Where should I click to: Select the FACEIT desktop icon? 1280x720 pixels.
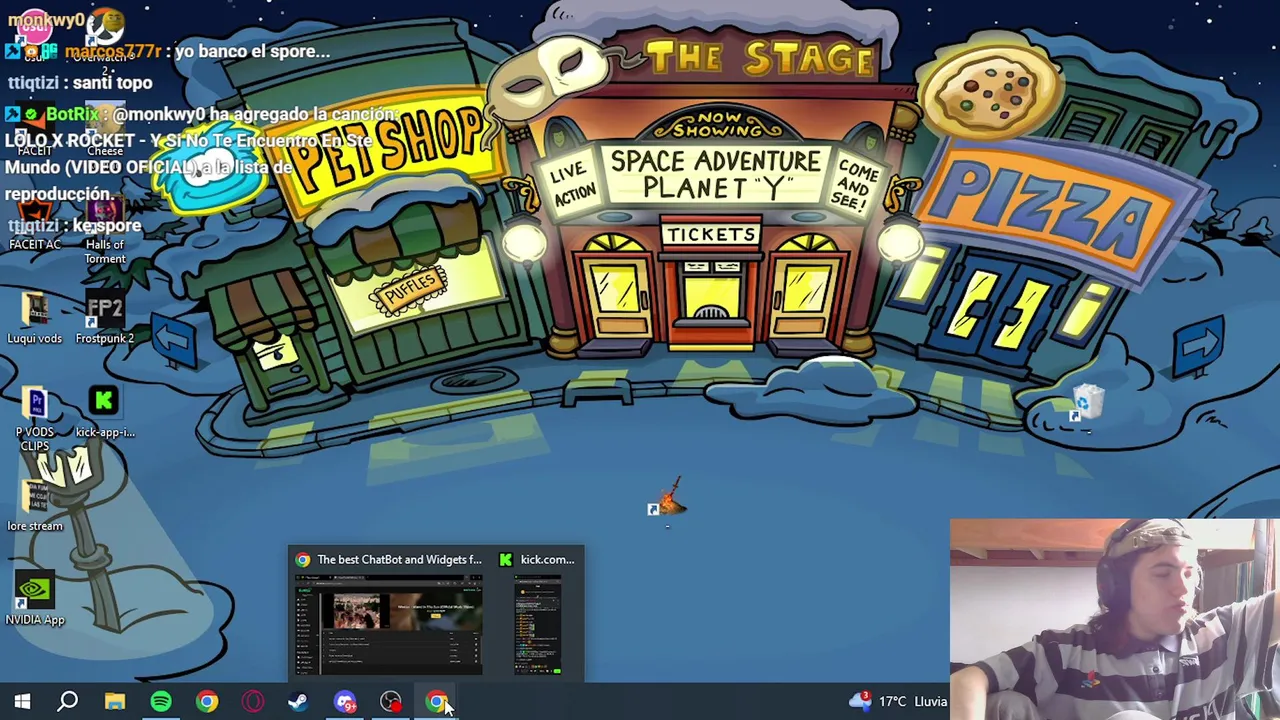(x=35, y=130)
